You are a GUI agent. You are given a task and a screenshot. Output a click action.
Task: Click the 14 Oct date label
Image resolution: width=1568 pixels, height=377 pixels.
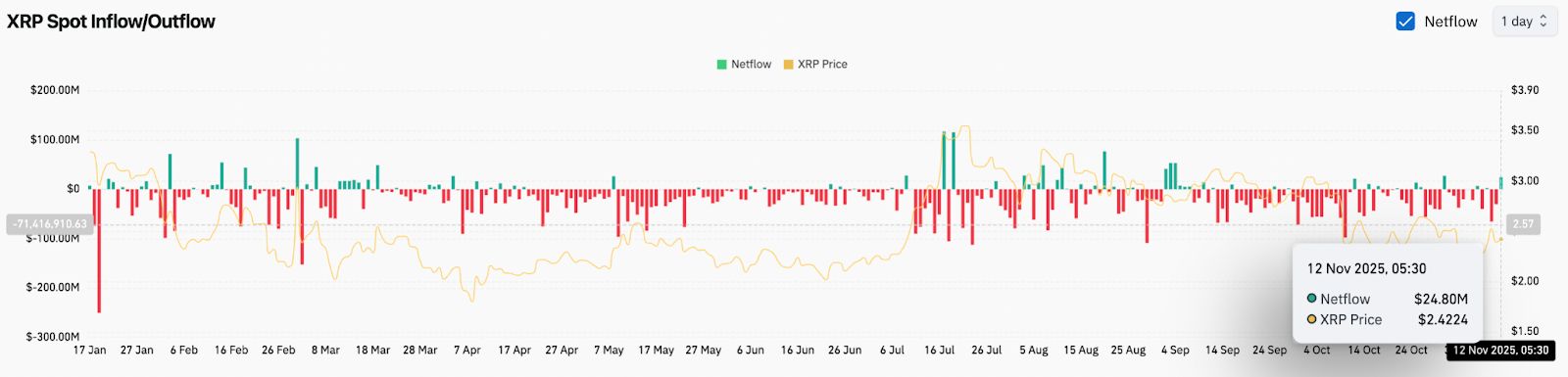click(1364, 350)
